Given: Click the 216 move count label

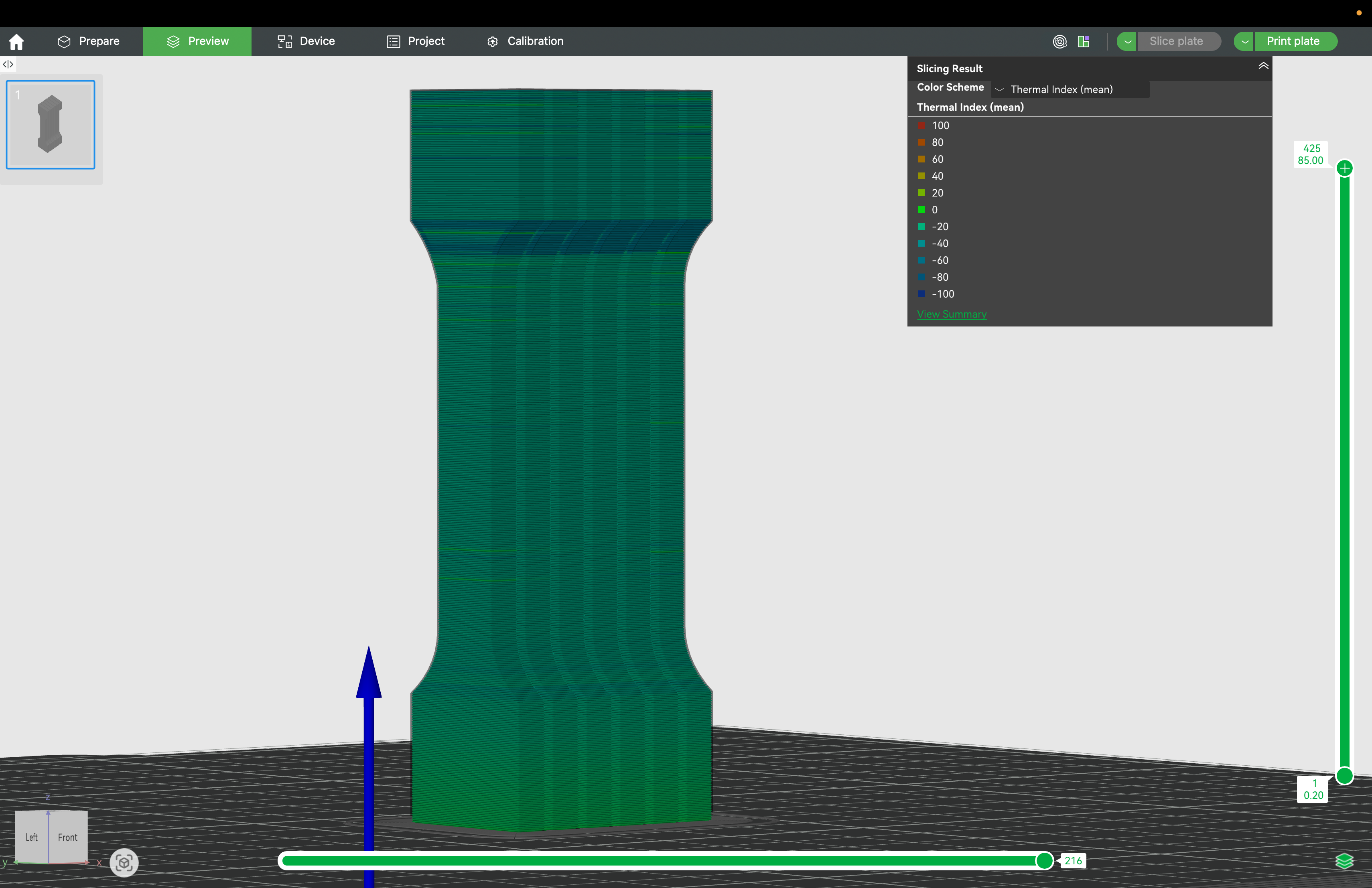Looking at the screenshot, I should click(x=1073, y=861).
